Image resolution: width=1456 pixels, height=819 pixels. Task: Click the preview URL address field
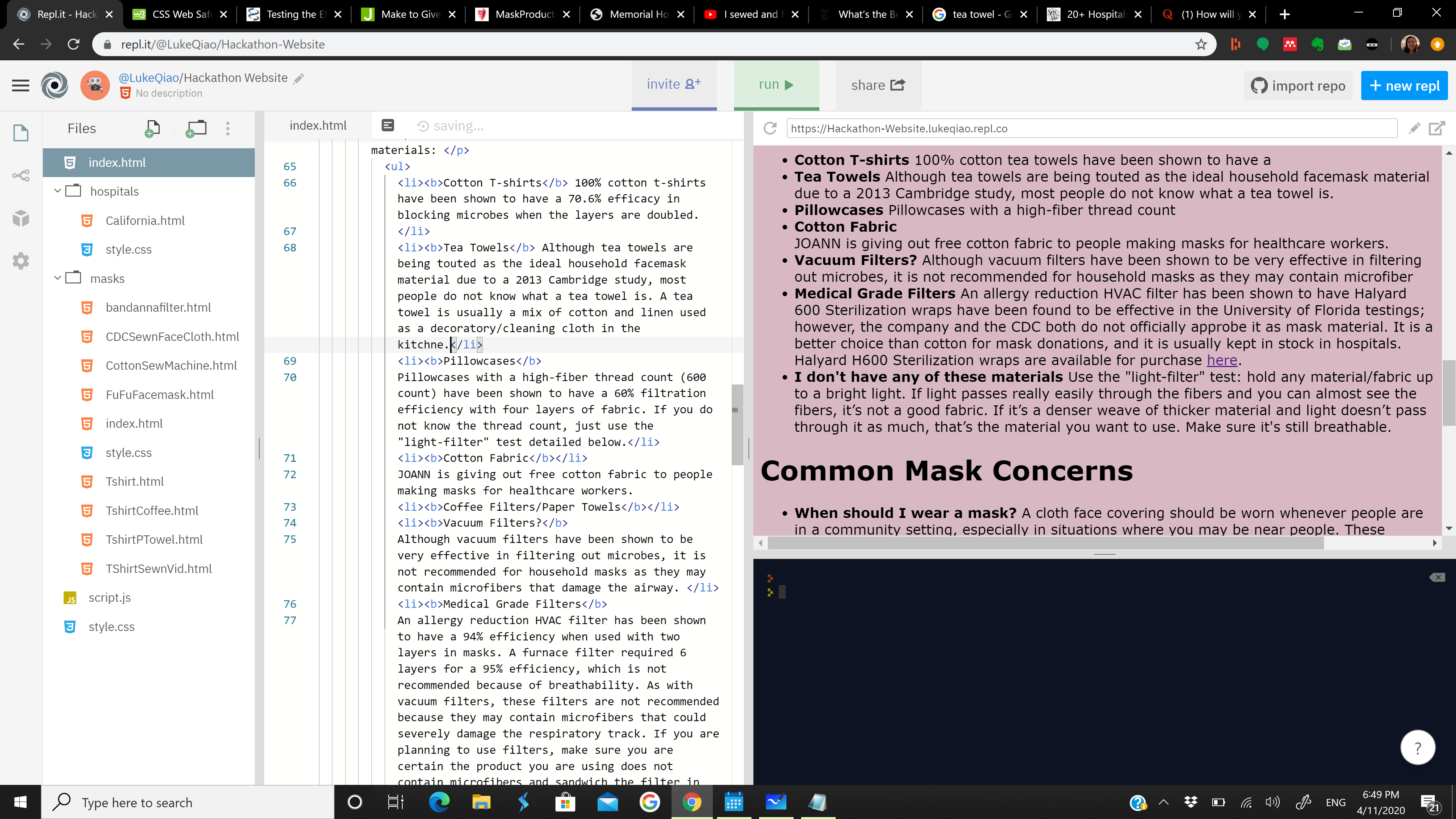tap(1091, 128)
